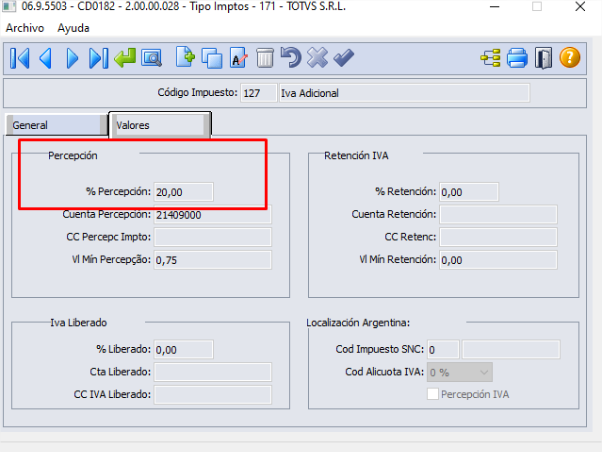
Task: Open the search records icon
Action: tap(151, 58)
